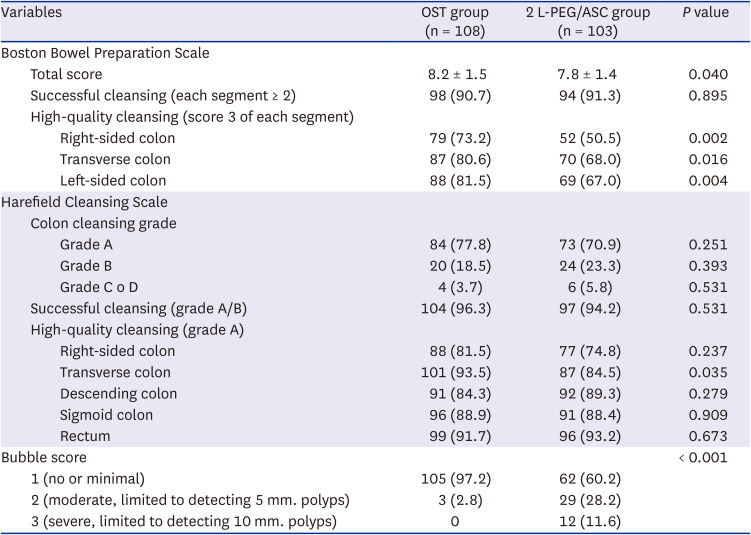Select the '8.2 ± 1.5' total score value
Image resolution: width=751 pixels, height=535 pixels.
click(456, 74)
